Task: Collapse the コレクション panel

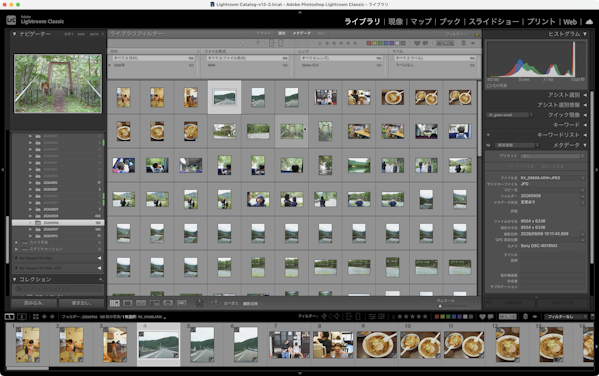Action: pyautogui.click(x=15, y=279)
